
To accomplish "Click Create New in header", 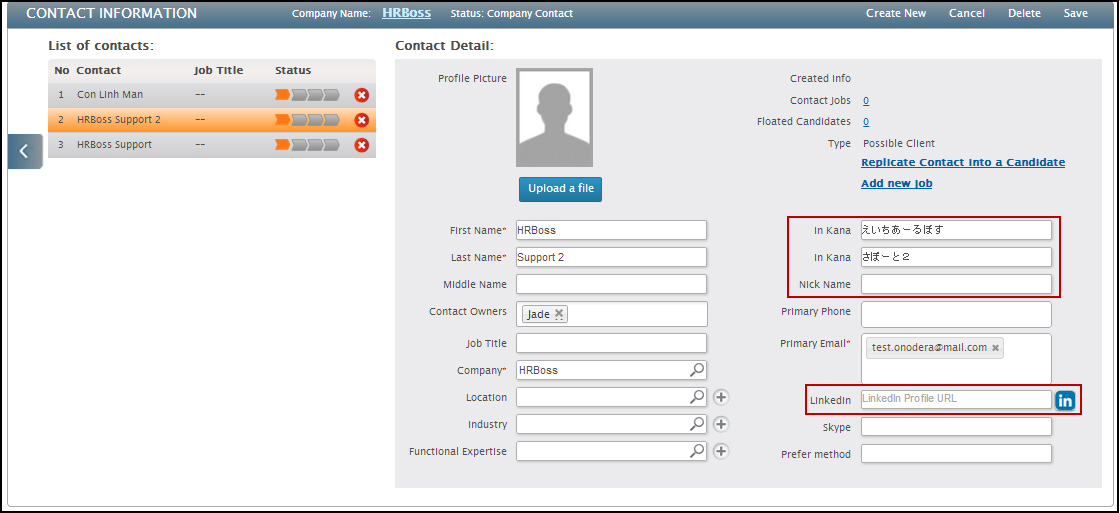I will (x=896, y=14).
